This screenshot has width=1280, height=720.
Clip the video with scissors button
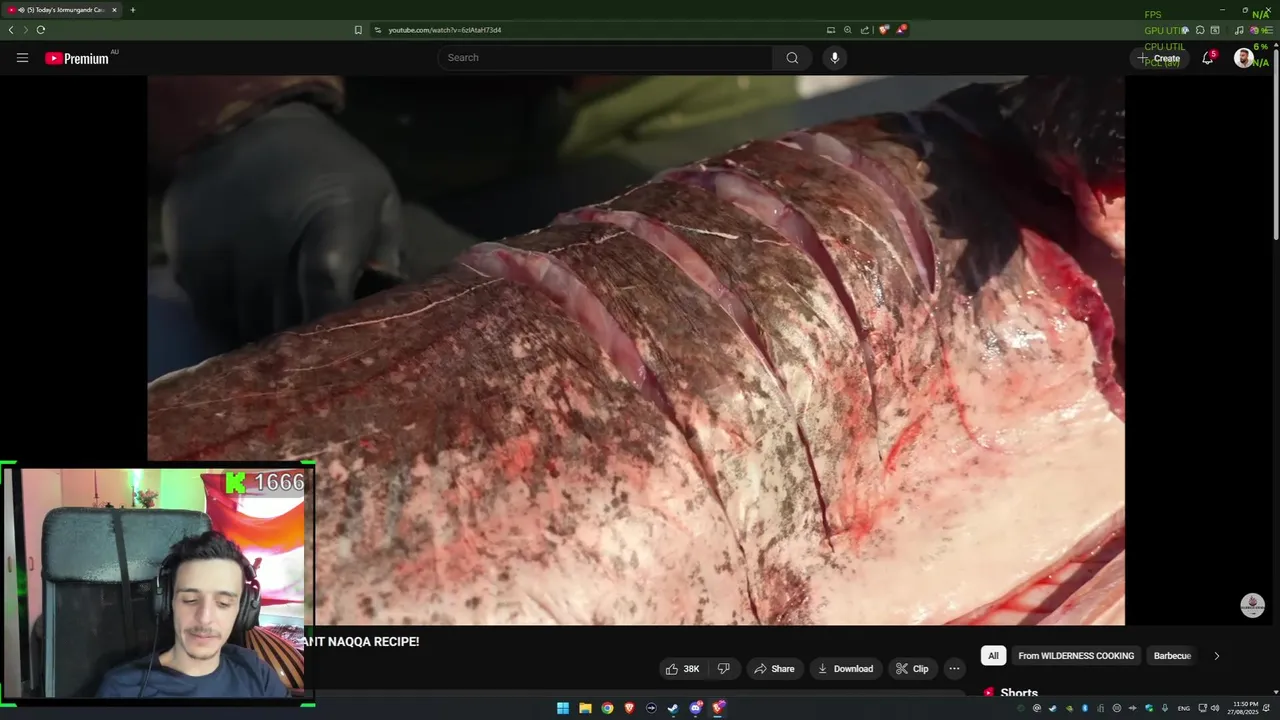(912, 669)
